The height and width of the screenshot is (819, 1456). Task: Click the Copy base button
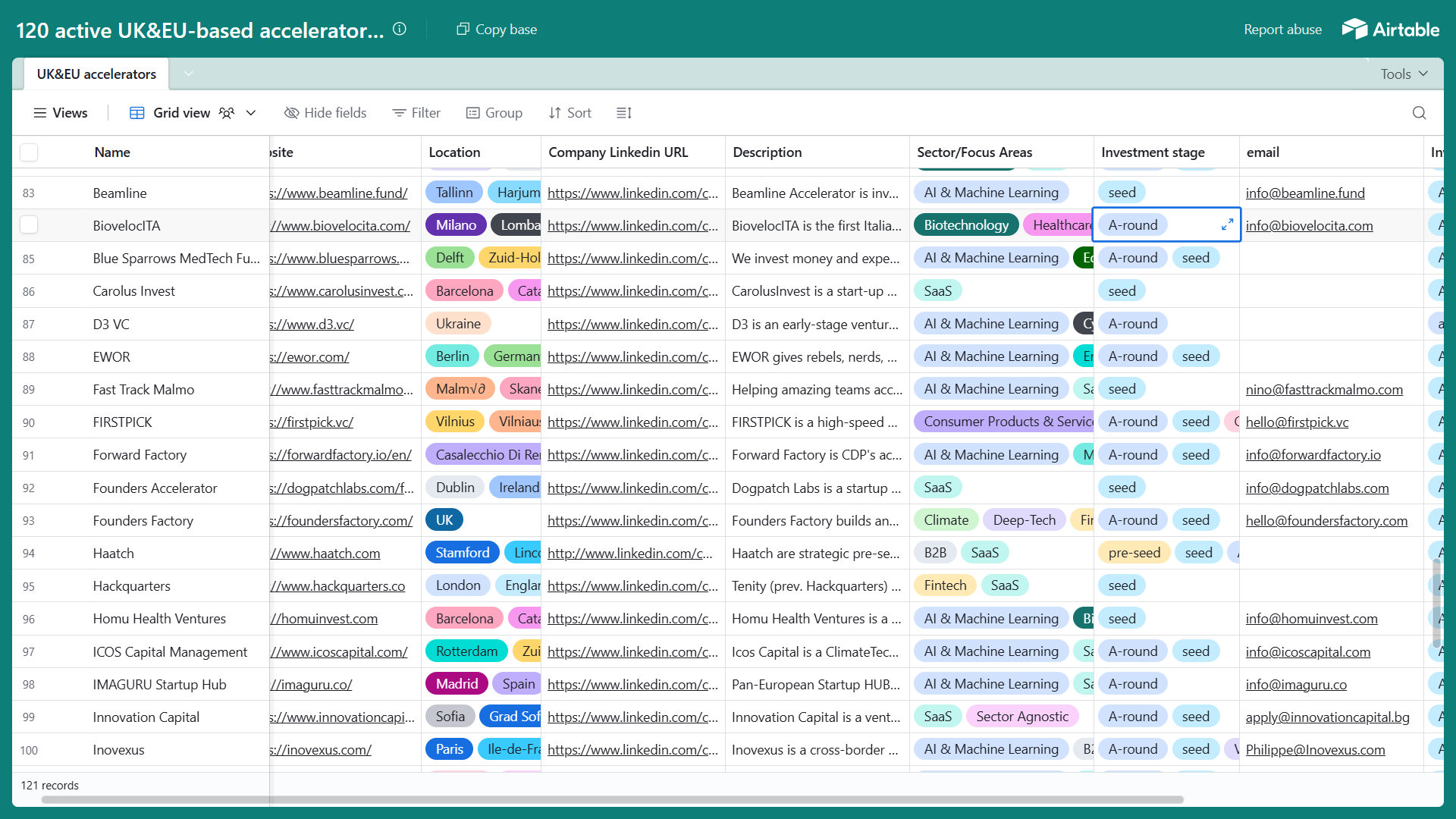[x=497, y=30]
